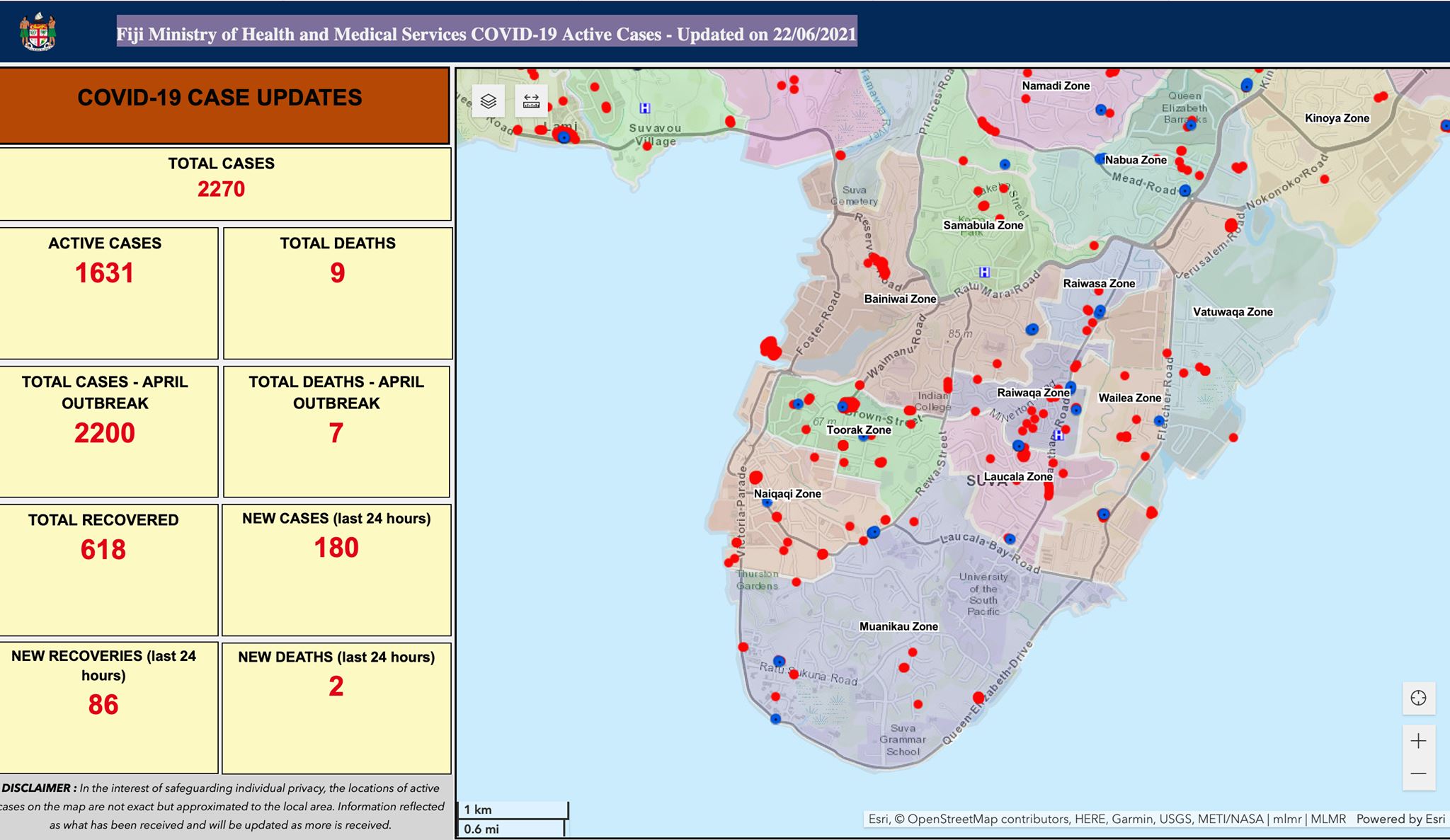Click the Toorak Zone map label

tap(859, 430)
